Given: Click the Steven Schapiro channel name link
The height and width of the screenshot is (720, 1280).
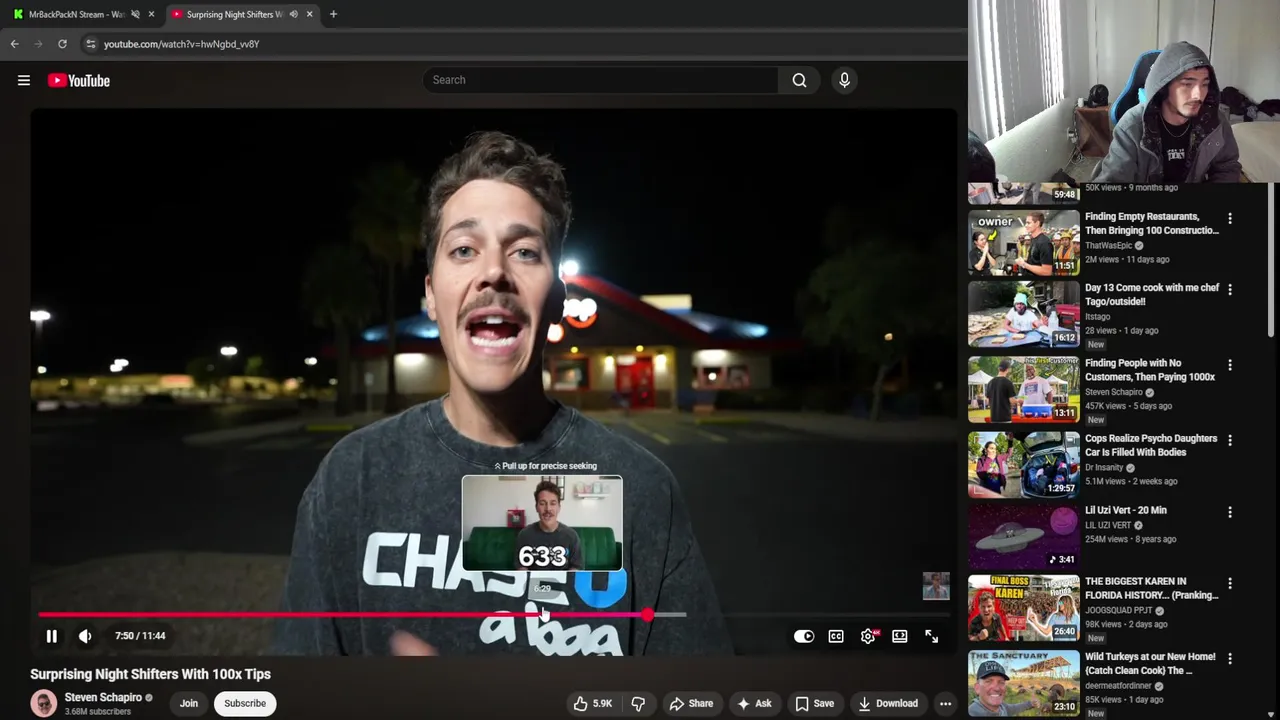Looking at the screenshot, I should pyautogui.click(x=103, y=697).
